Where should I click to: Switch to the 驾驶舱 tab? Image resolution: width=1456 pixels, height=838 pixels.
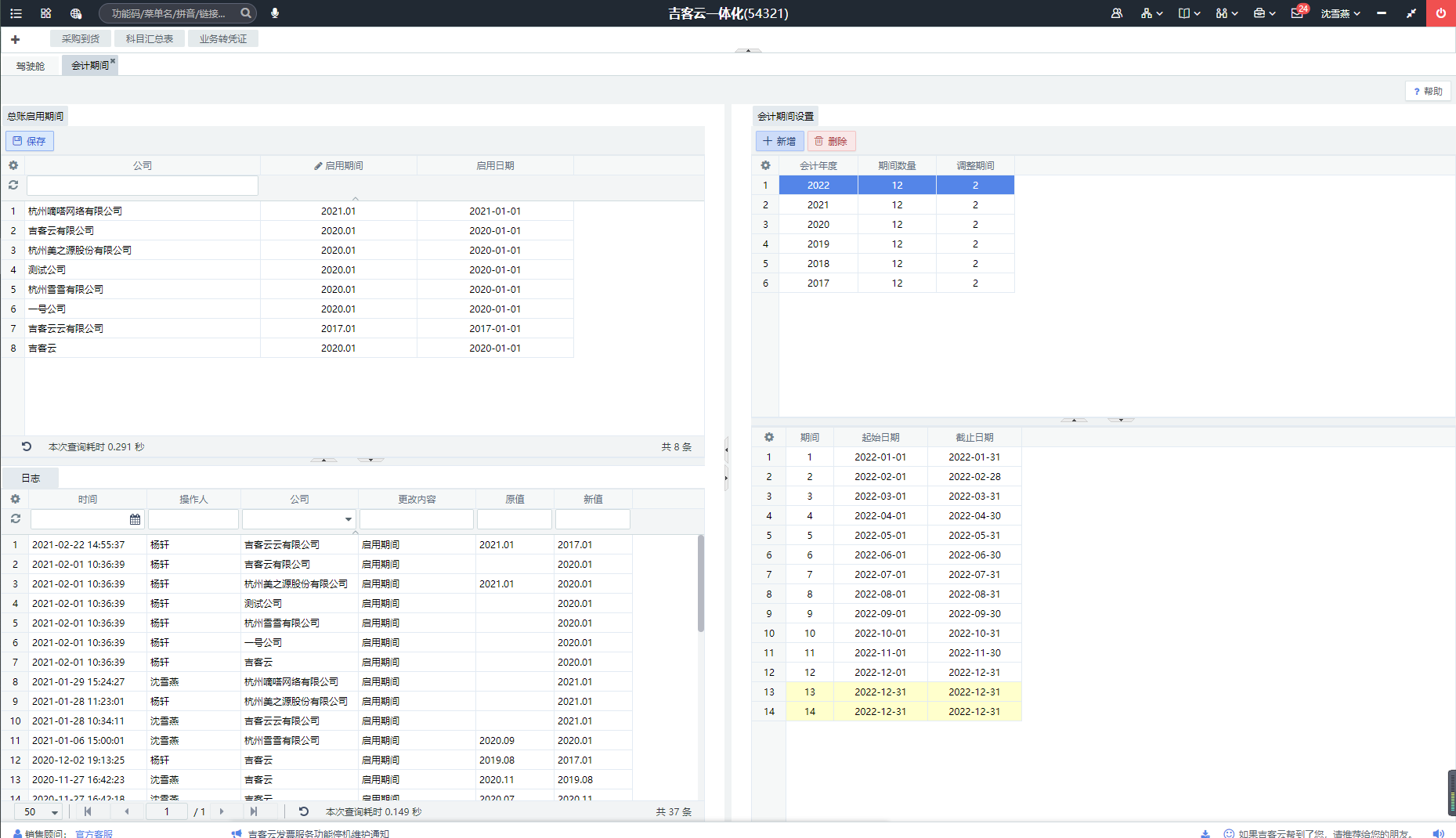(31, 66)
